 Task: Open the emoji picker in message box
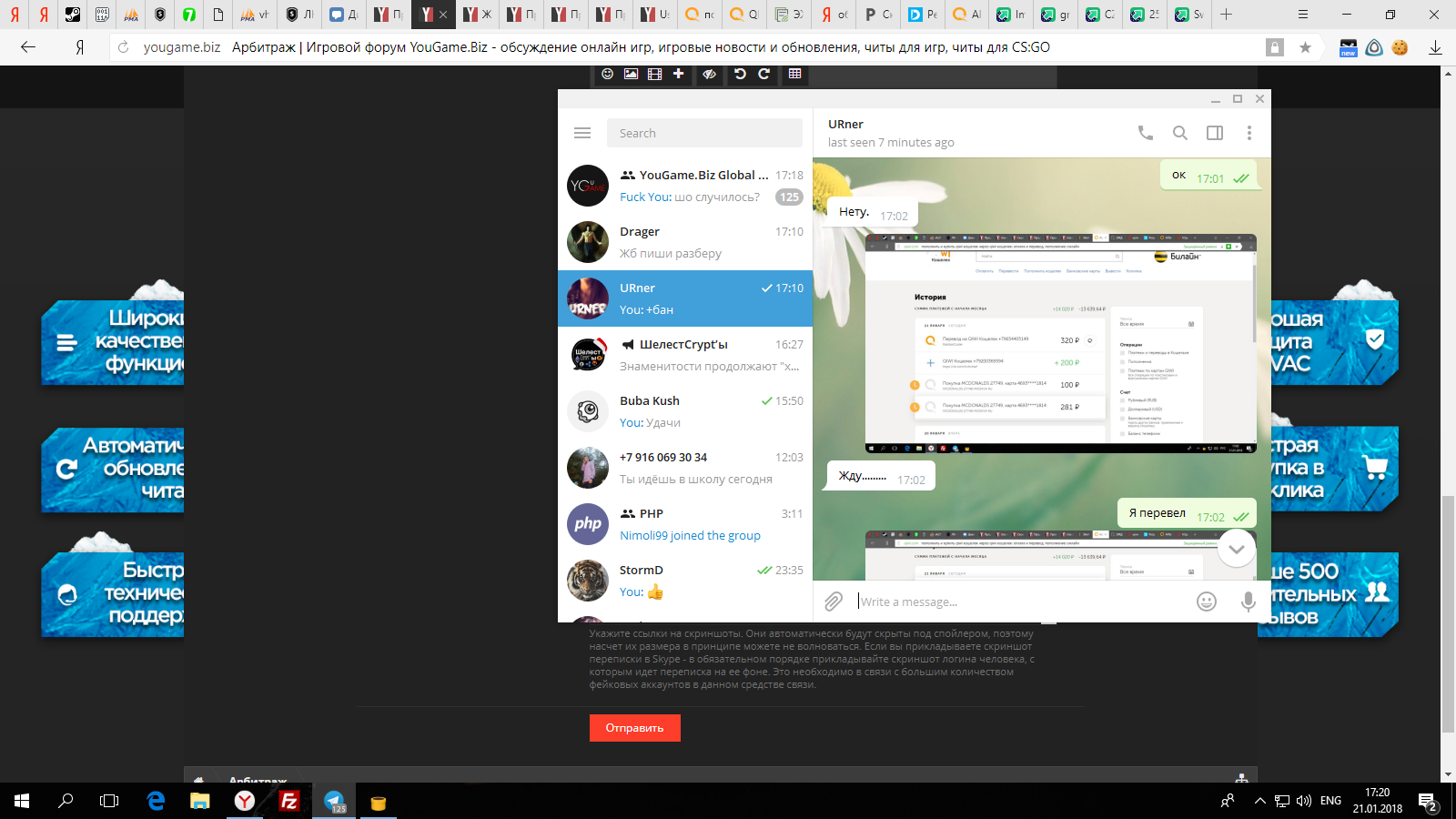tap(1206, 602)
